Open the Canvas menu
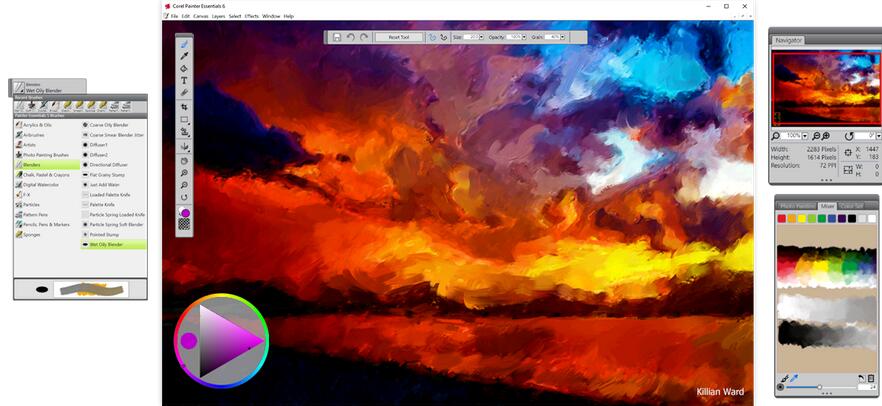 tap(201, 16)
